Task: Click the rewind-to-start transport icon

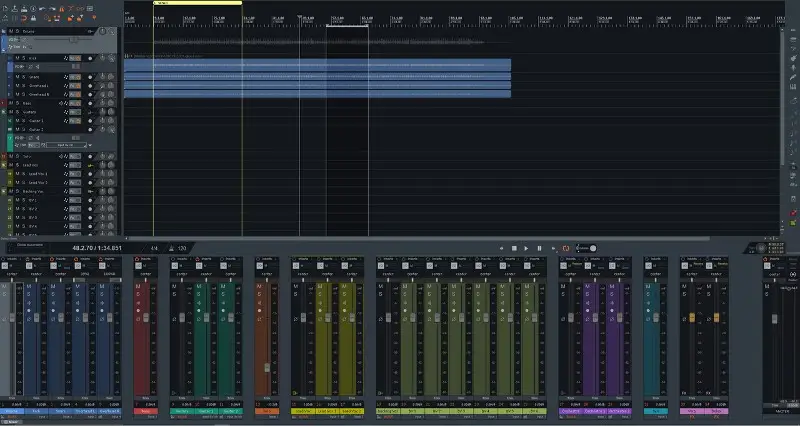Action: [x=501, y=248]
